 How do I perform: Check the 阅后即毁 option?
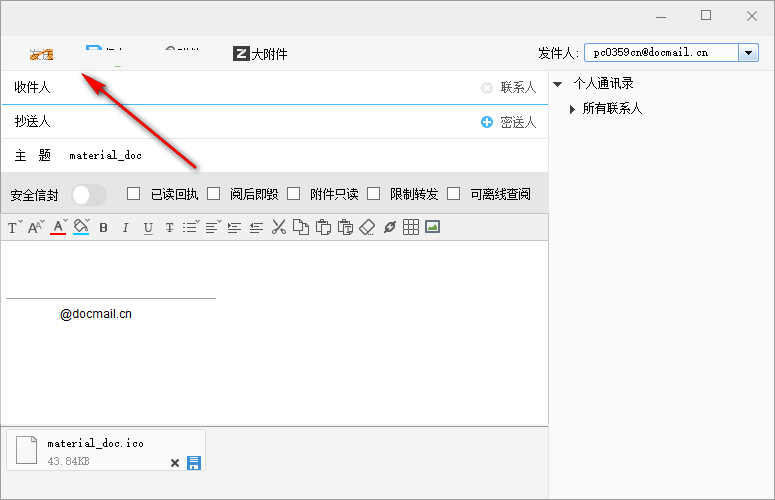(214, 194)
